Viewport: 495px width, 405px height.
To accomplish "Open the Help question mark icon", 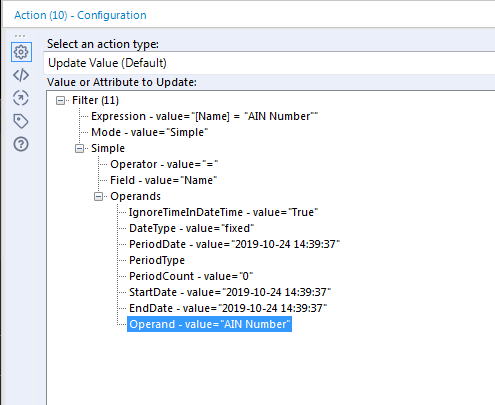I will [21, 144].
